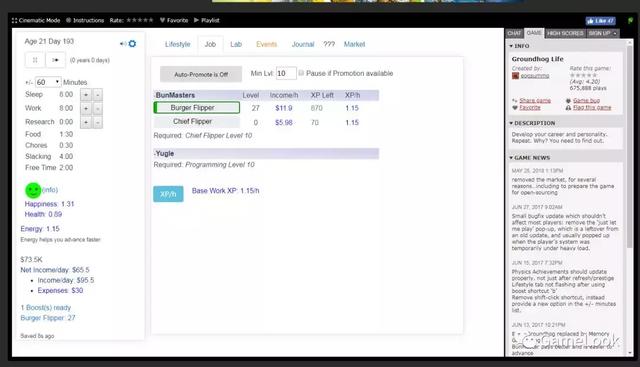Click the Min Lvl input field

coord(286,73)
